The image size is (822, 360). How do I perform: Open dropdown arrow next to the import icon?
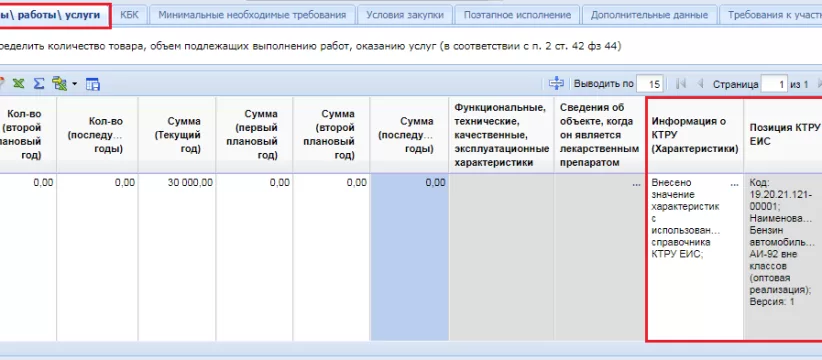[x=74, y=84]
